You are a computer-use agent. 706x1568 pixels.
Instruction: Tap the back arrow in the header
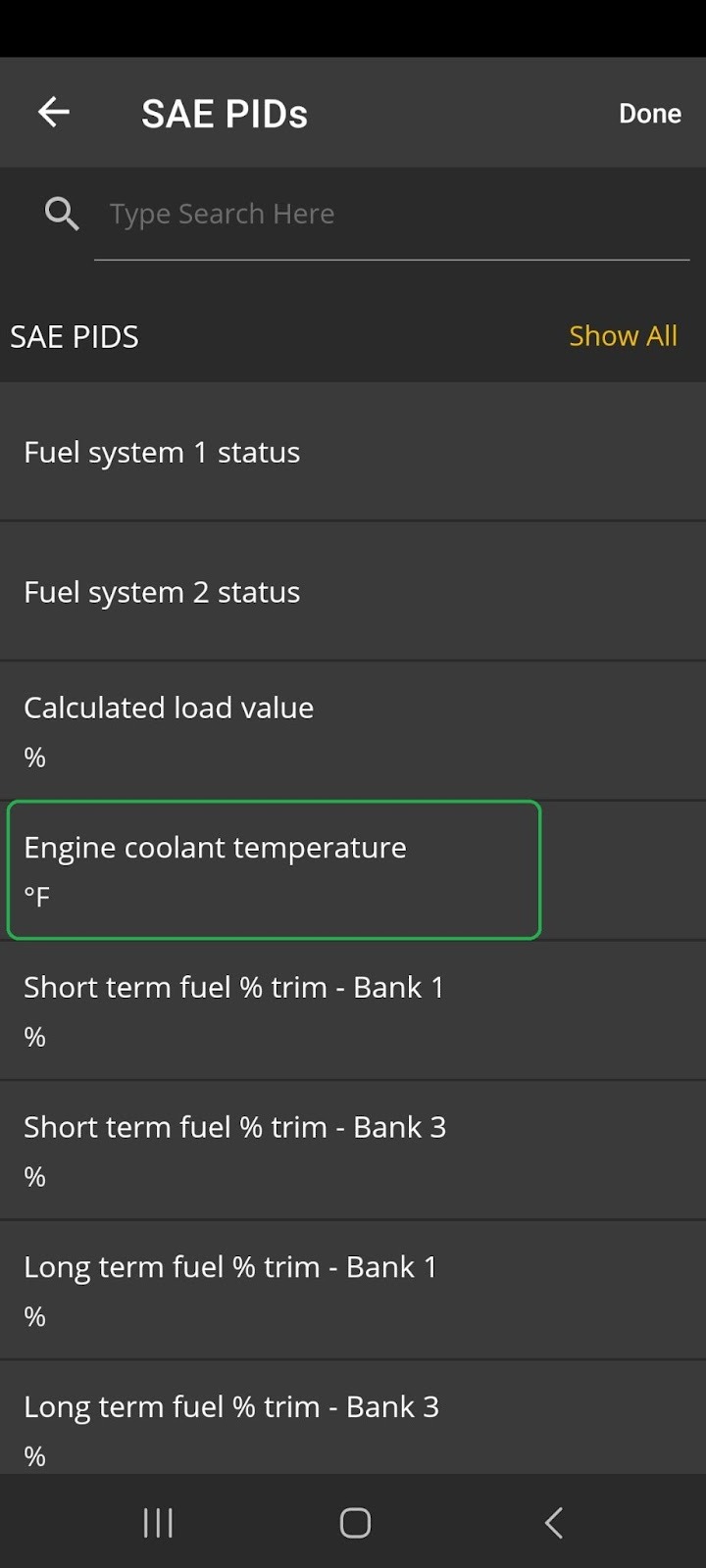(54, 112)
